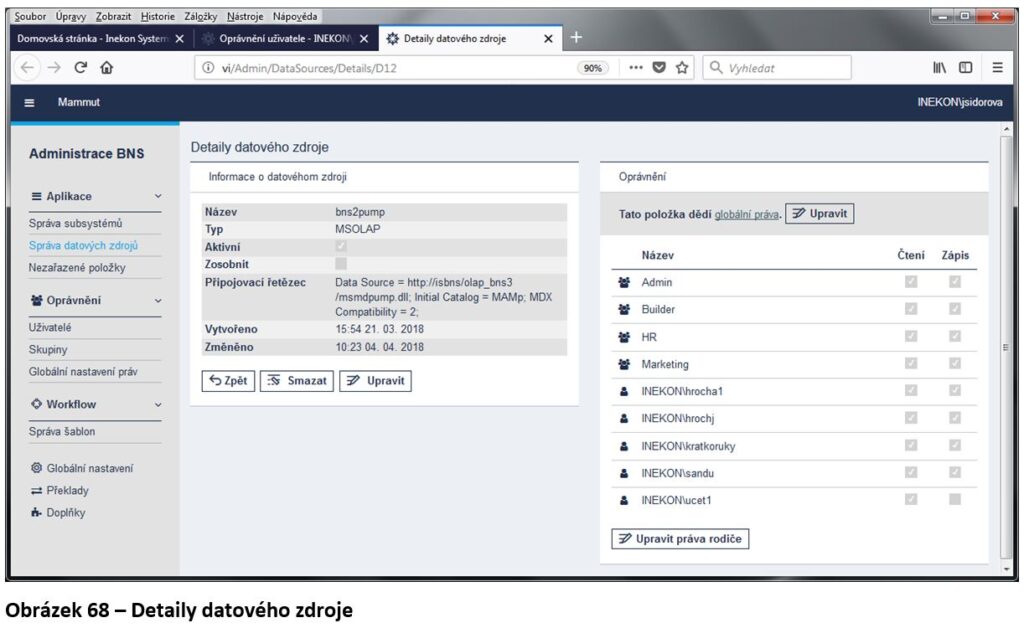Close the Oprávnění uživatele tab

[x=364, y=39]
